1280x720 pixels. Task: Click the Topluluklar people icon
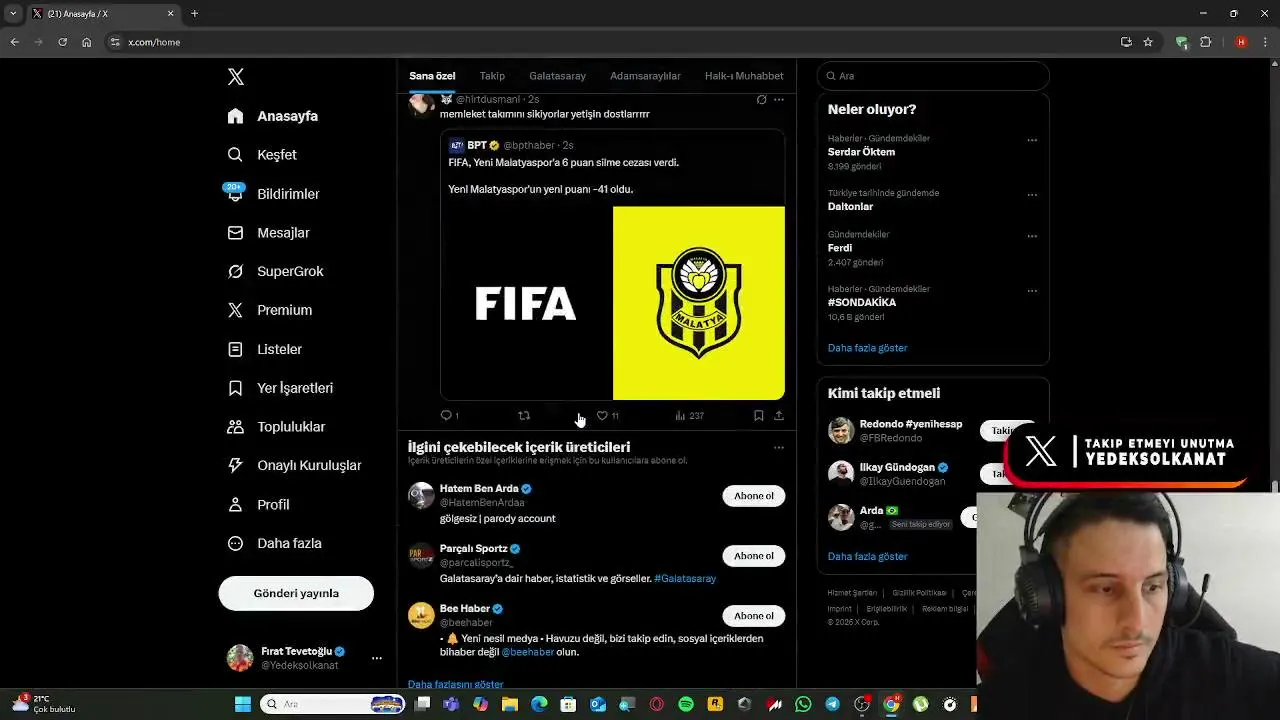(235, 427)
